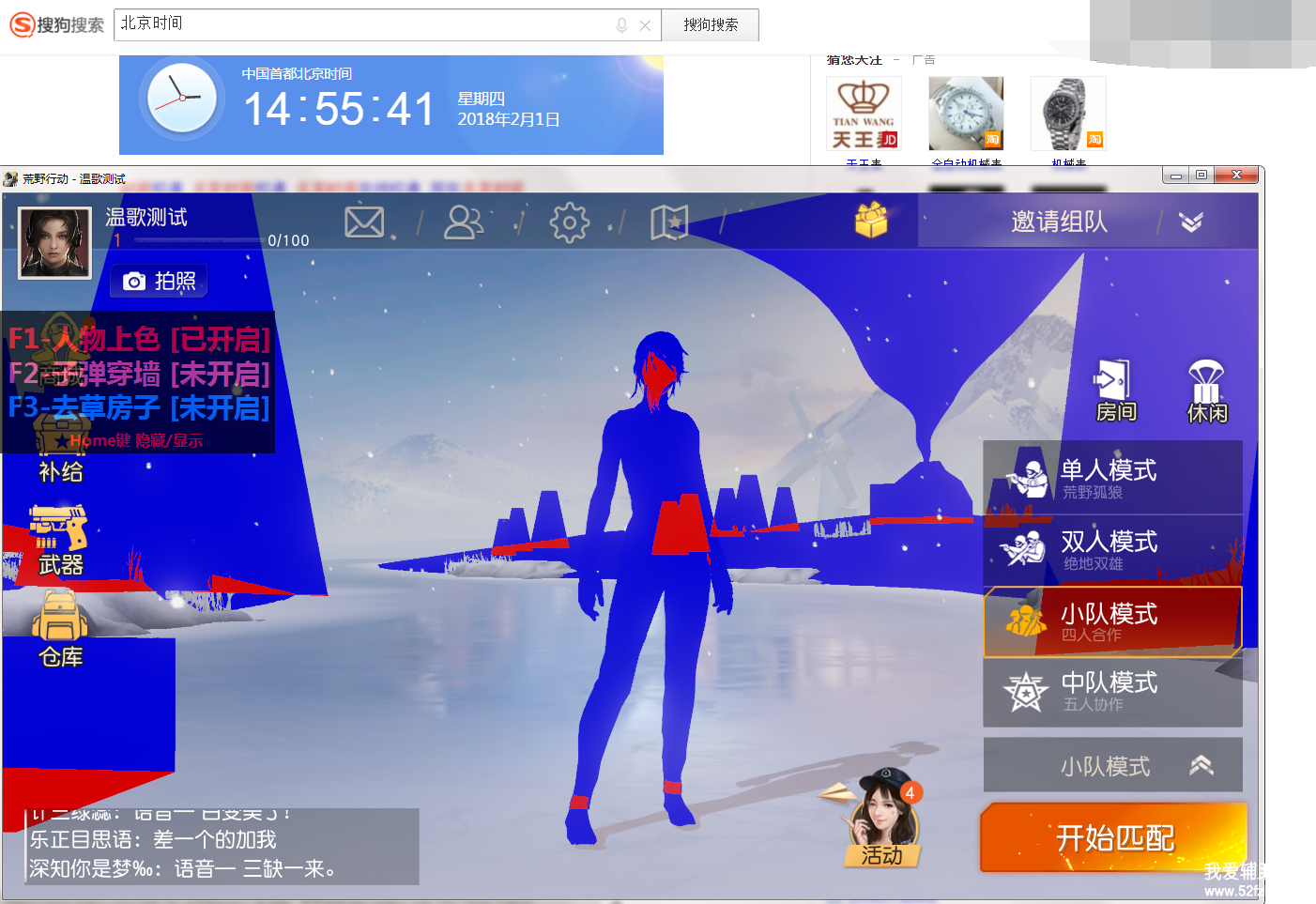Viewport: 1316px width, 904px height.
Task: Open the settings gear icon
Action: coord(570,222)
